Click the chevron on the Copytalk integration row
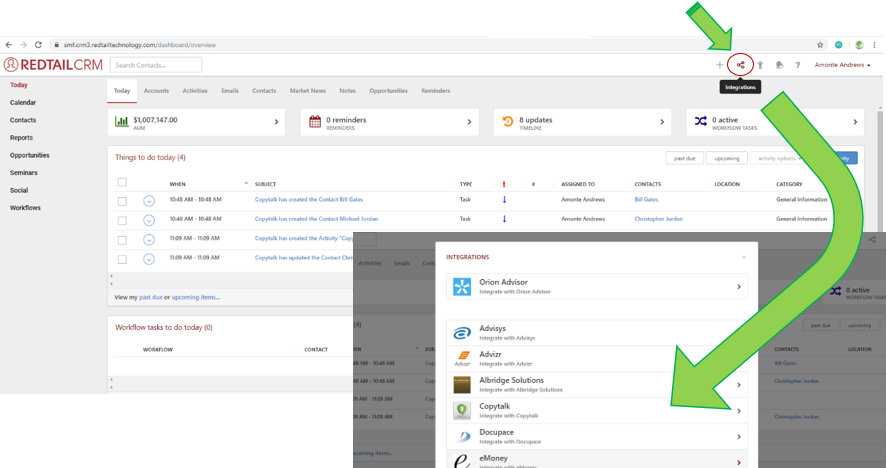887x468 pixels. click(x=739, y=411)
